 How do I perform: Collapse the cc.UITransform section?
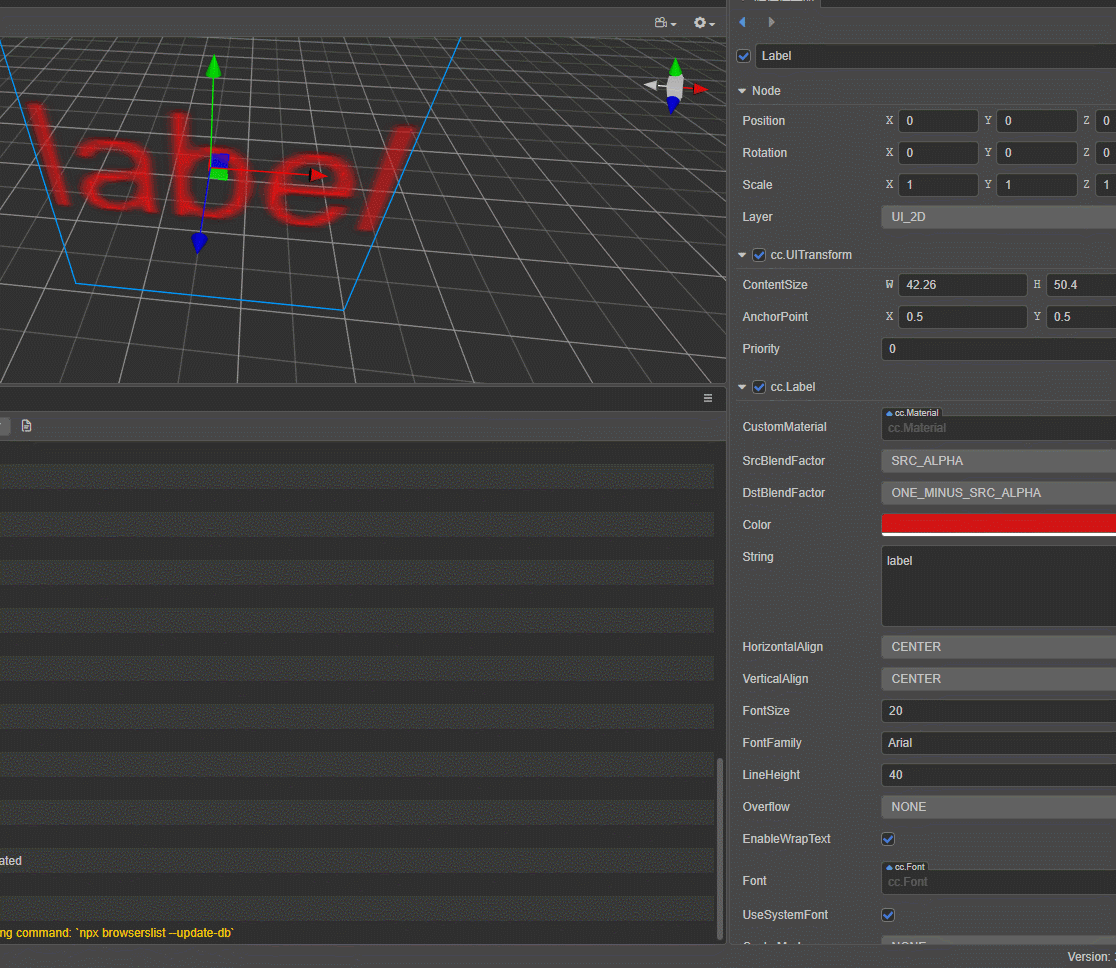click(742, 255)
